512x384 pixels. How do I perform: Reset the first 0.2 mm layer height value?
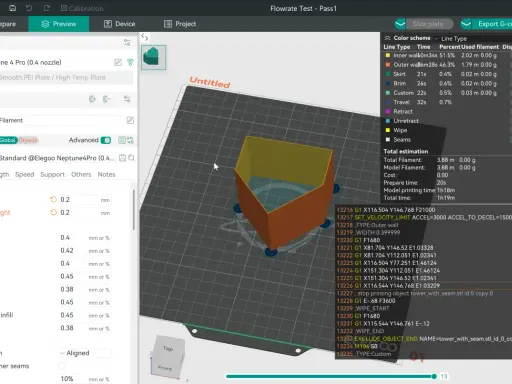53,199
